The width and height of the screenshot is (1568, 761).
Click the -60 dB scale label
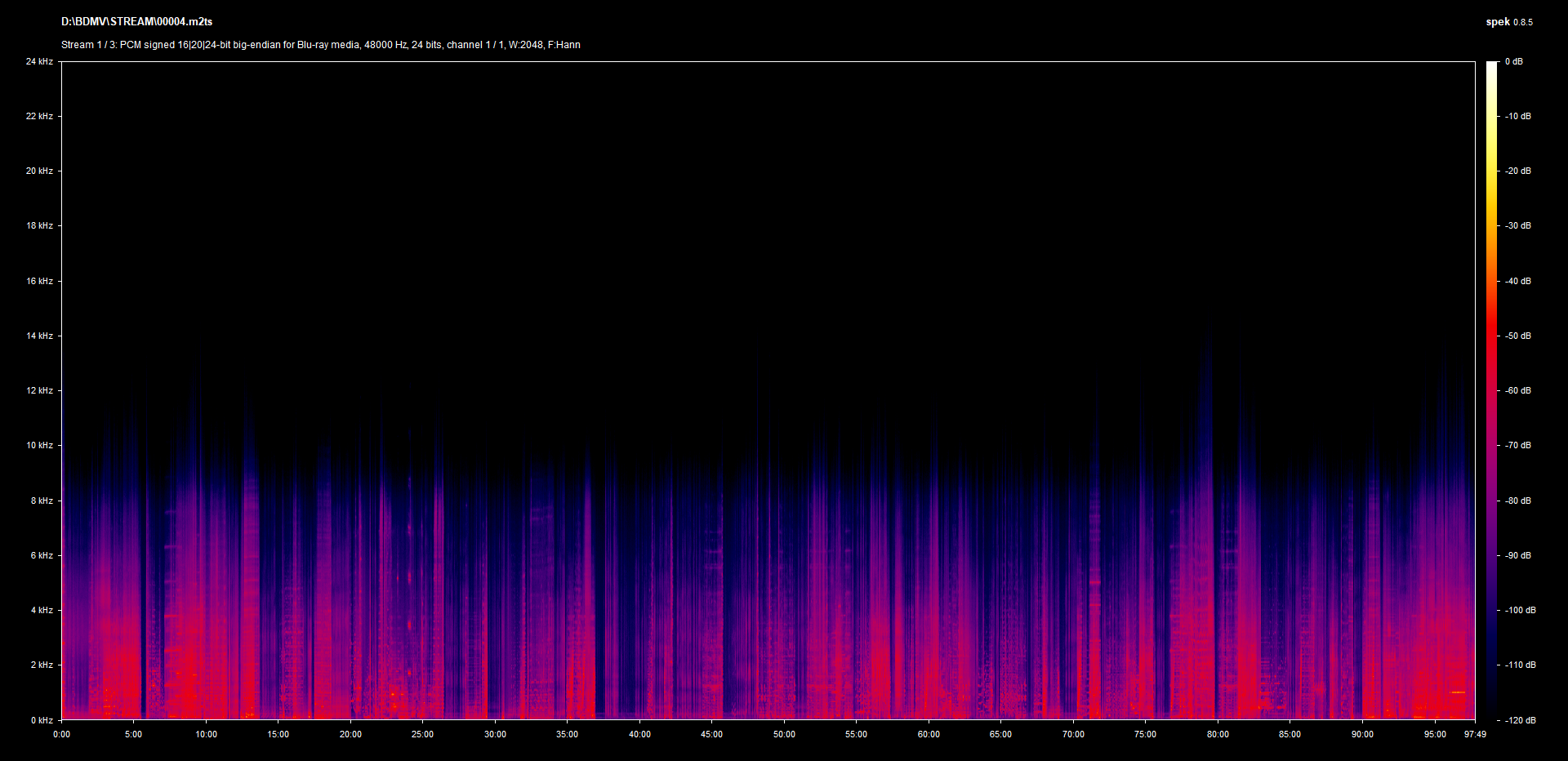(1518, 390)
